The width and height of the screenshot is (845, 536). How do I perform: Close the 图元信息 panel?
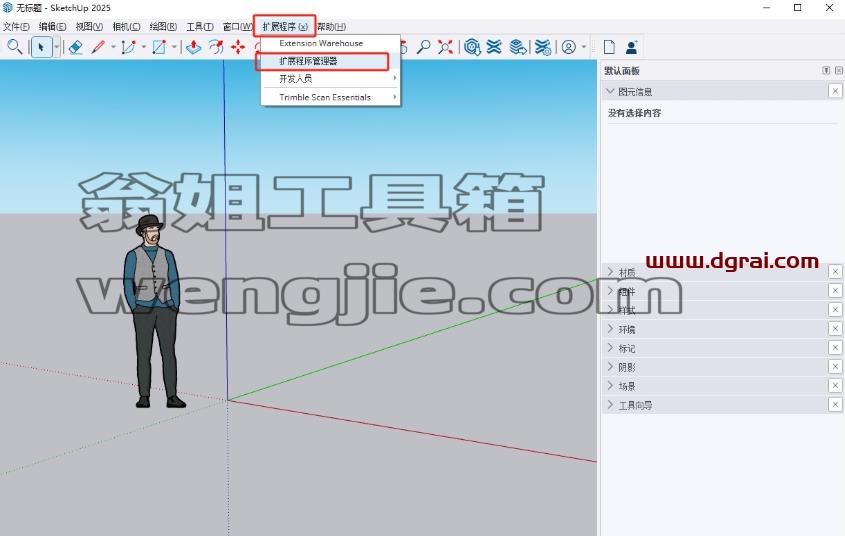point(835,91)
